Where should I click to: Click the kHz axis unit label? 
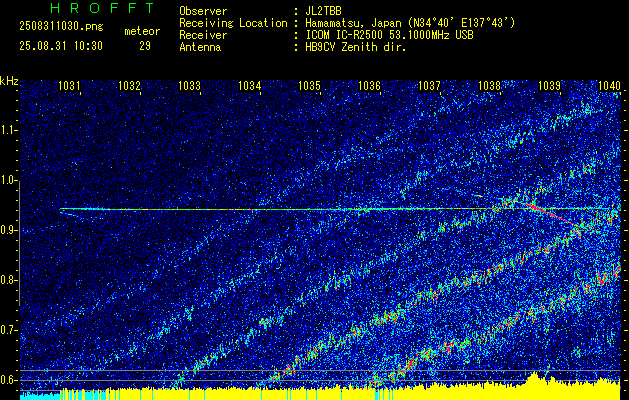(9, 81)
